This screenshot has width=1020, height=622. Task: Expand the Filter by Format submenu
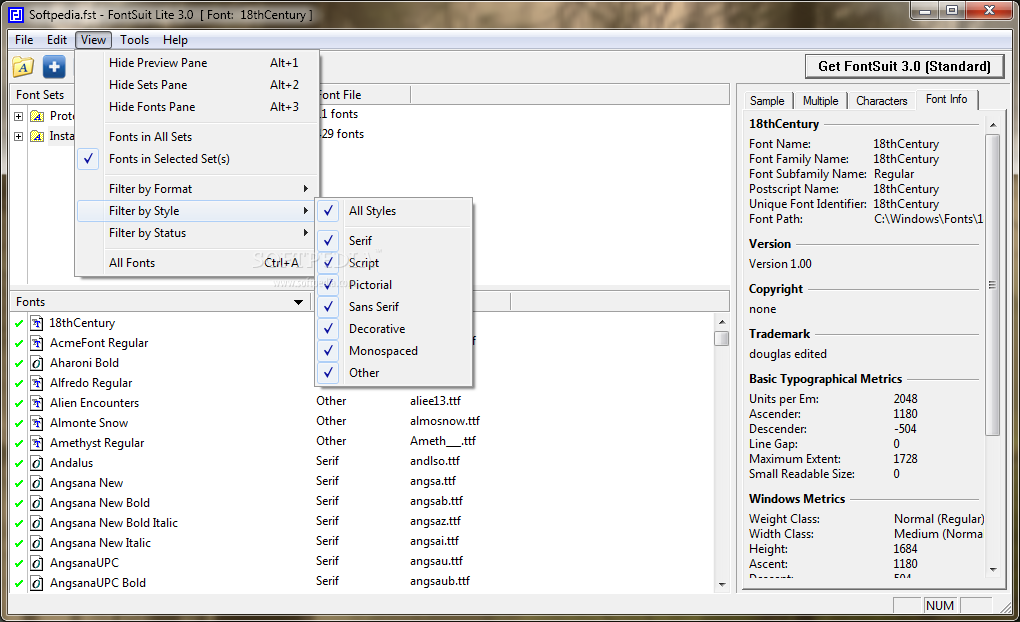pos(197,189)
